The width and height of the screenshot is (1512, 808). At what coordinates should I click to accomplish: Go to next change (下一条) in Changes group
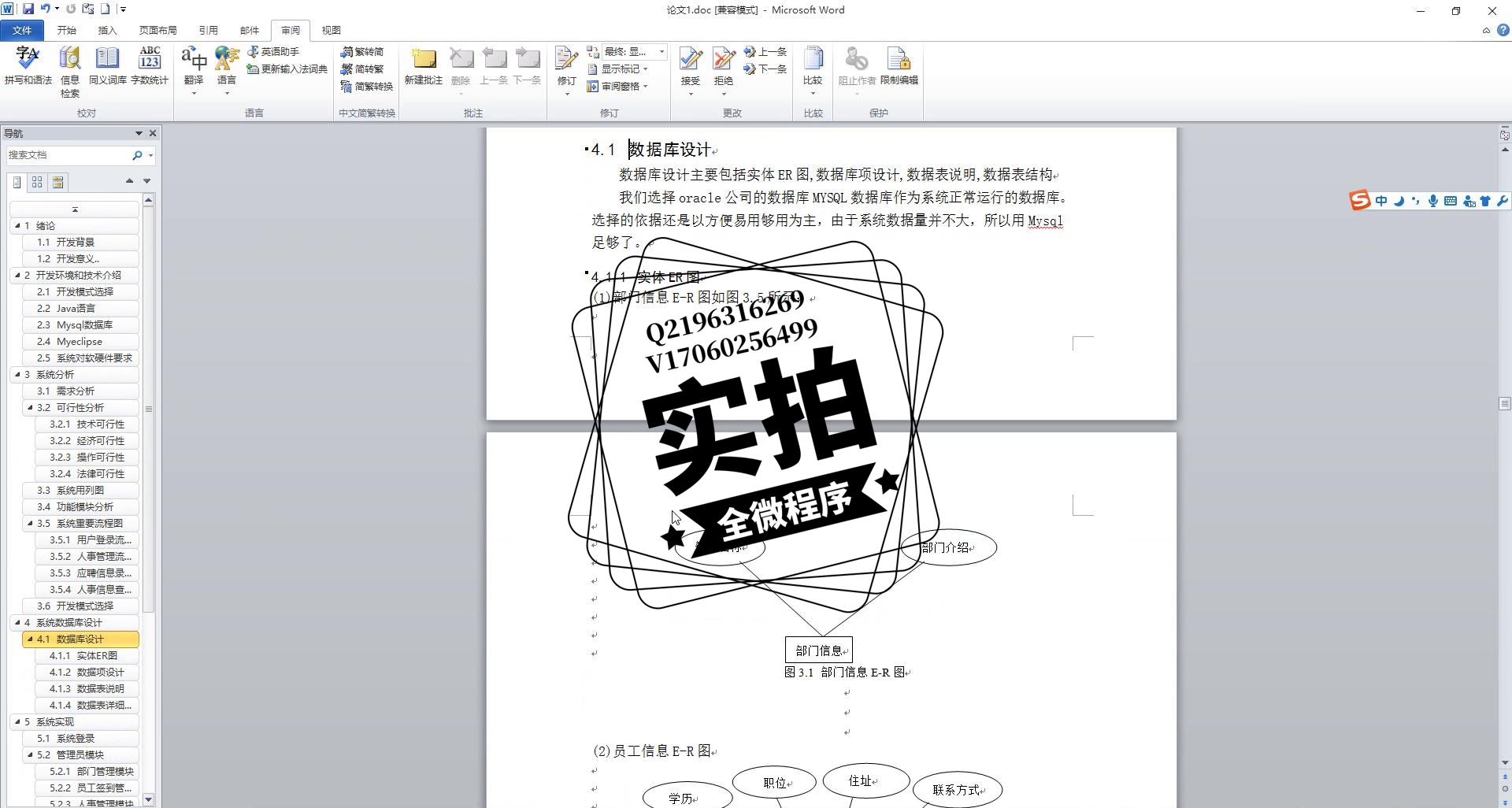[765, 69]
